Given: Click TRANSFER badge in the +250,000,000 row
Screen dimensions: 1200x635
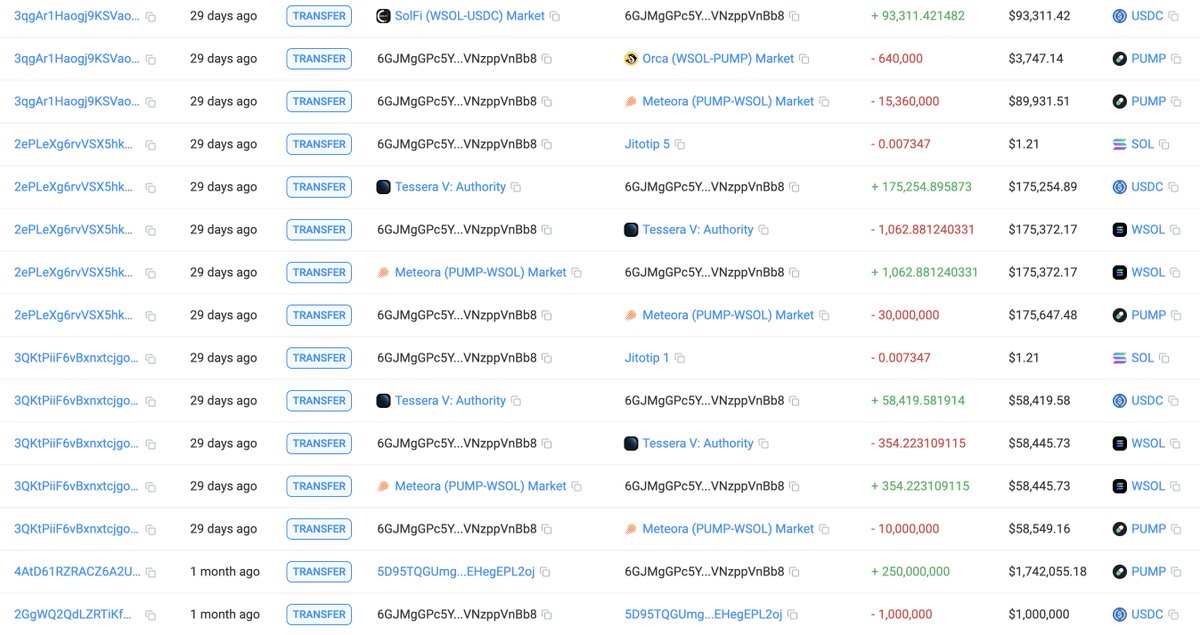Looking at the screenshot, I should (319, 572).
